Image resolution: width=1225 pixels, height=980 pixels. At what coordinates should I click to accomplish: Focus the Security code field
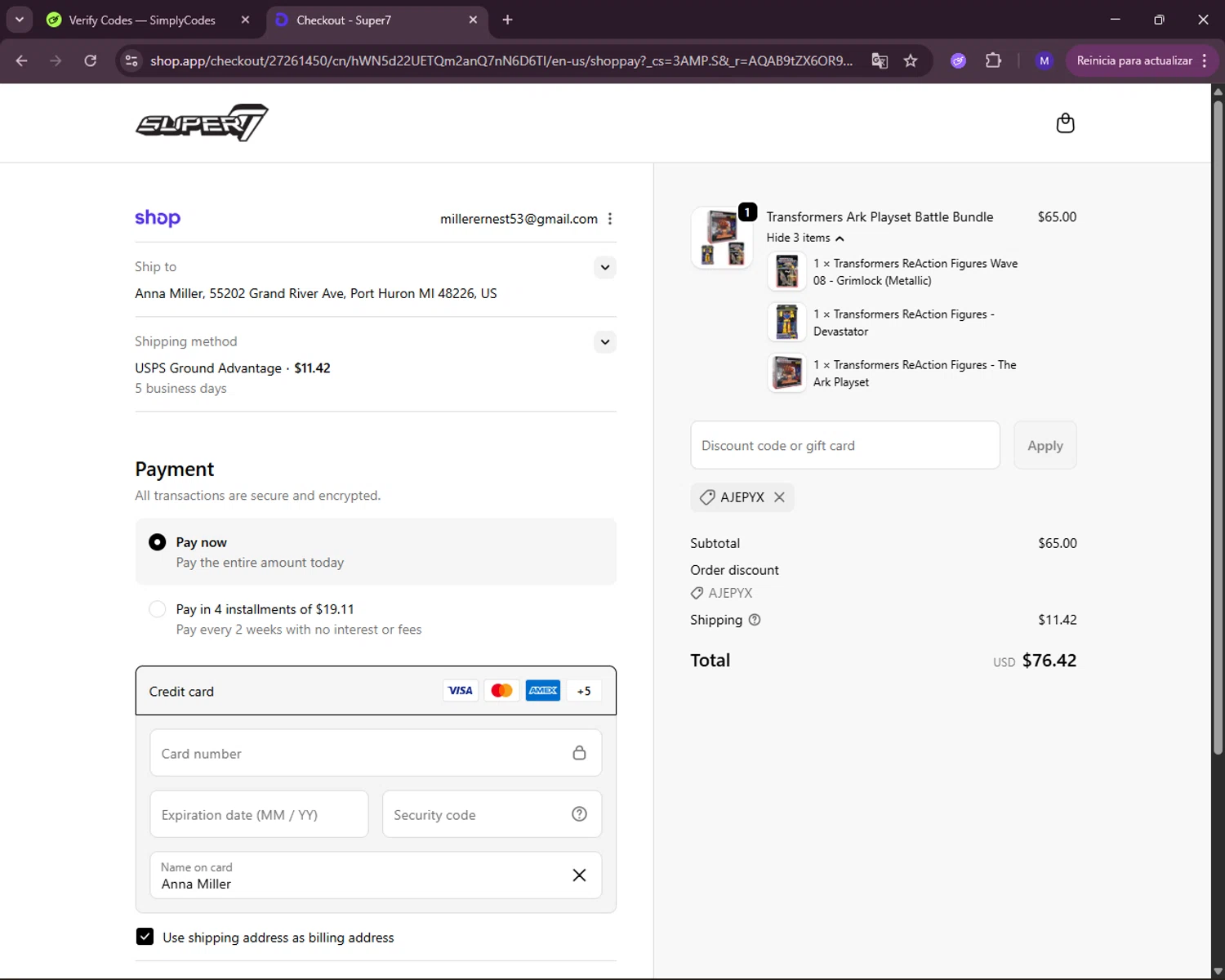(x=492, y=814)
